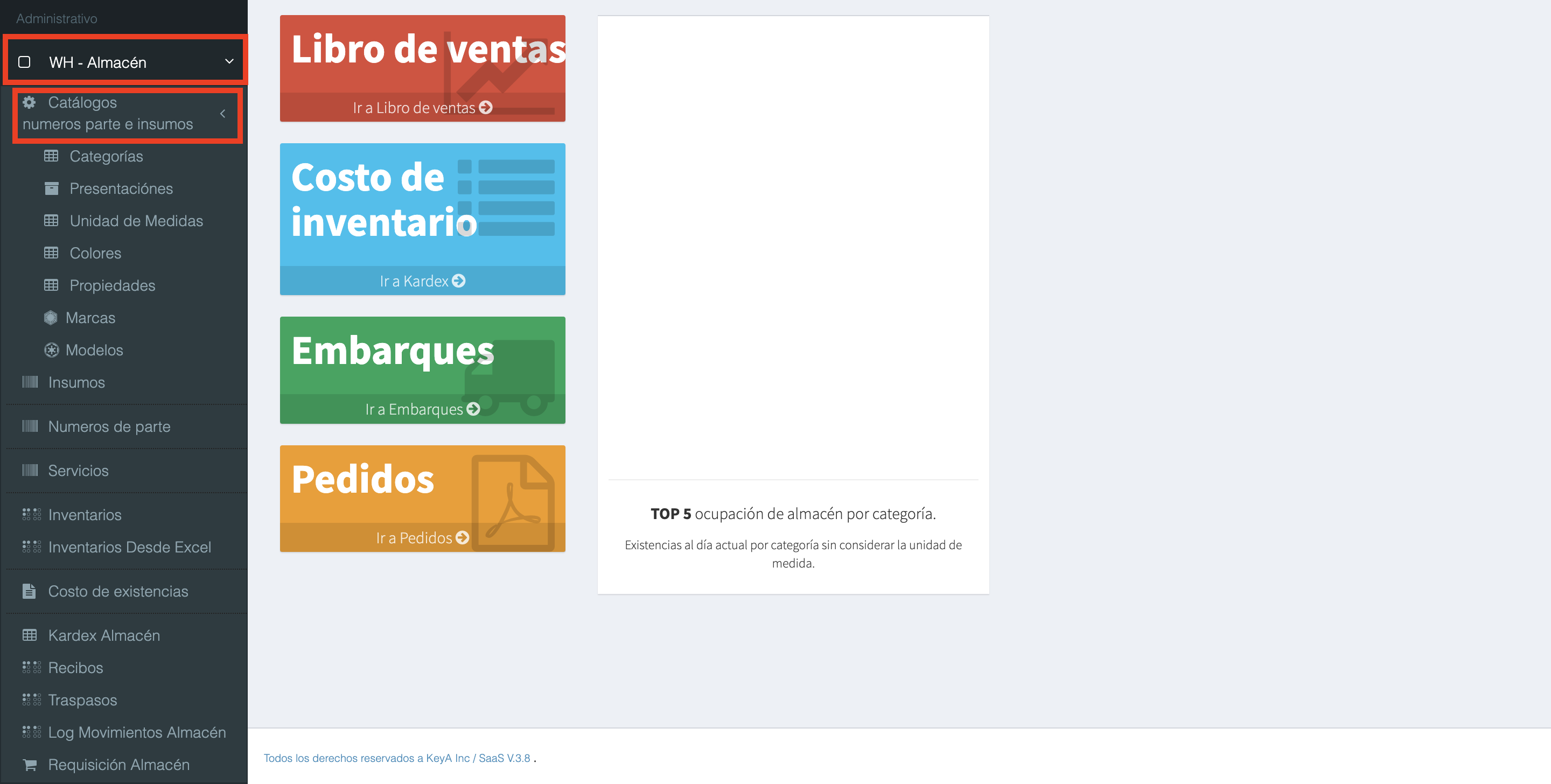Open the Numeros de parte menu item
The image size is (1551, 784).
coord(109,426)
